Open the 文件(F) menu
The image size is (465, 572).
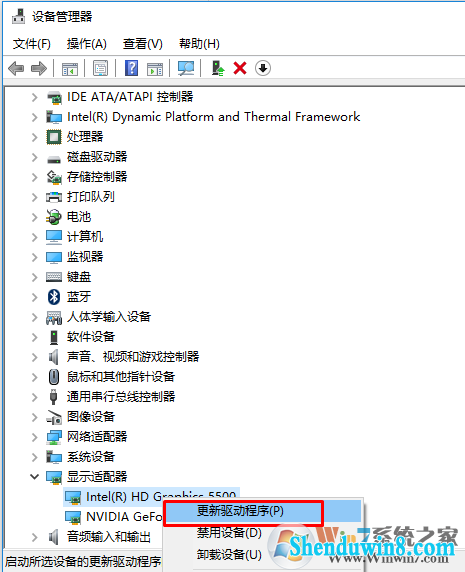(x=32, y=44)
